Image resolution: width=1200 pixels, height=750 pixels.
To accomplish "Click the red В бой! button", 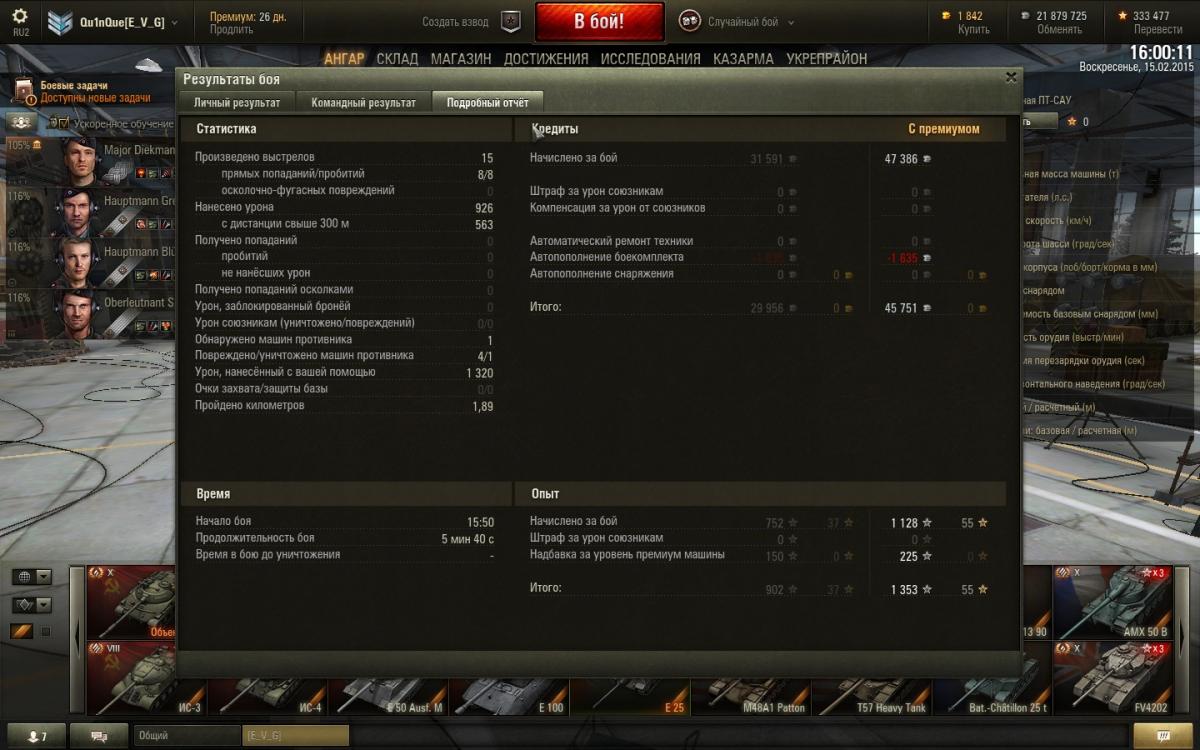I will pos(599,21).
